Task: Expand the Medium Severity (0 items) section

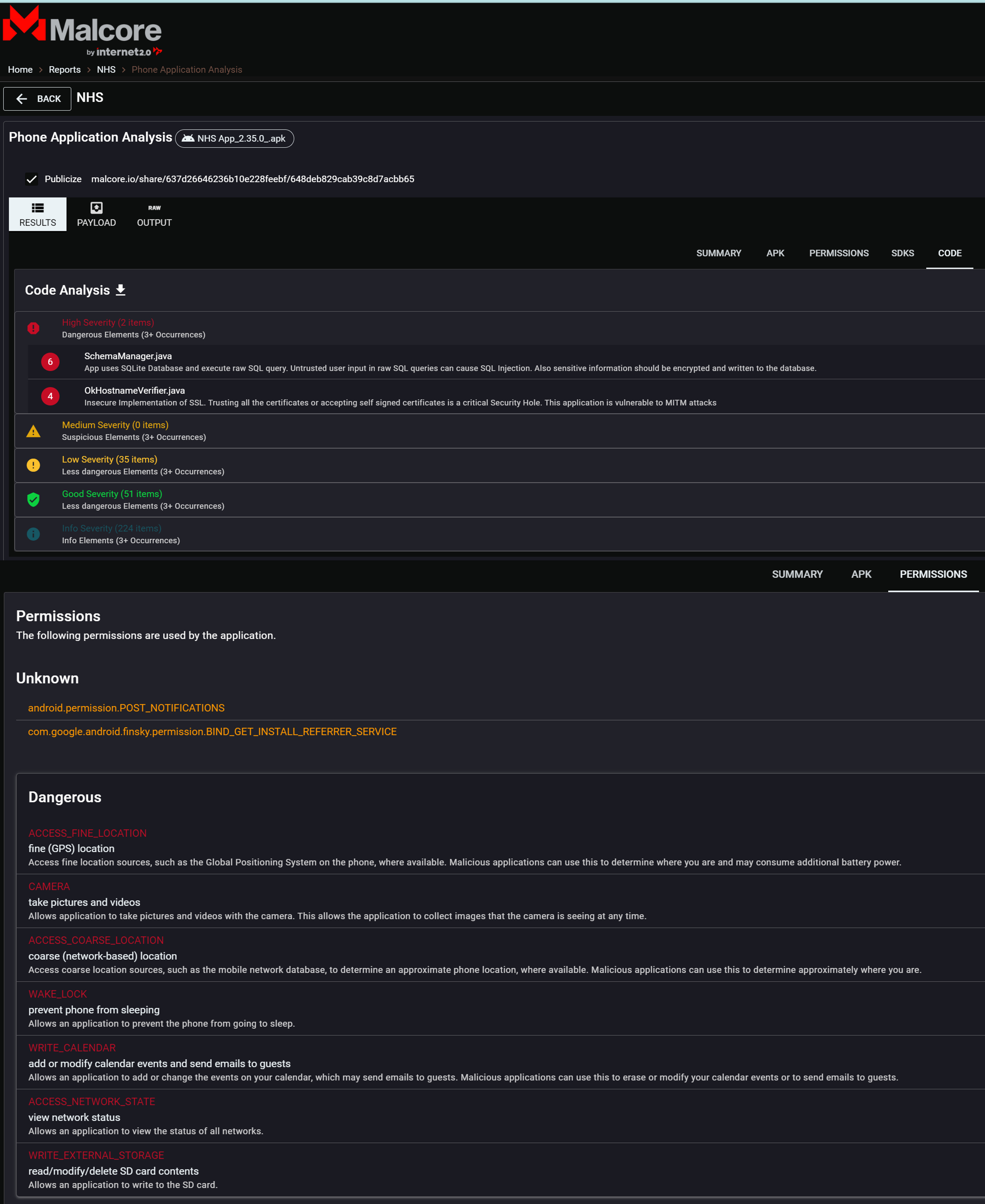Action: pyautogui.click(x=500, y=431)
